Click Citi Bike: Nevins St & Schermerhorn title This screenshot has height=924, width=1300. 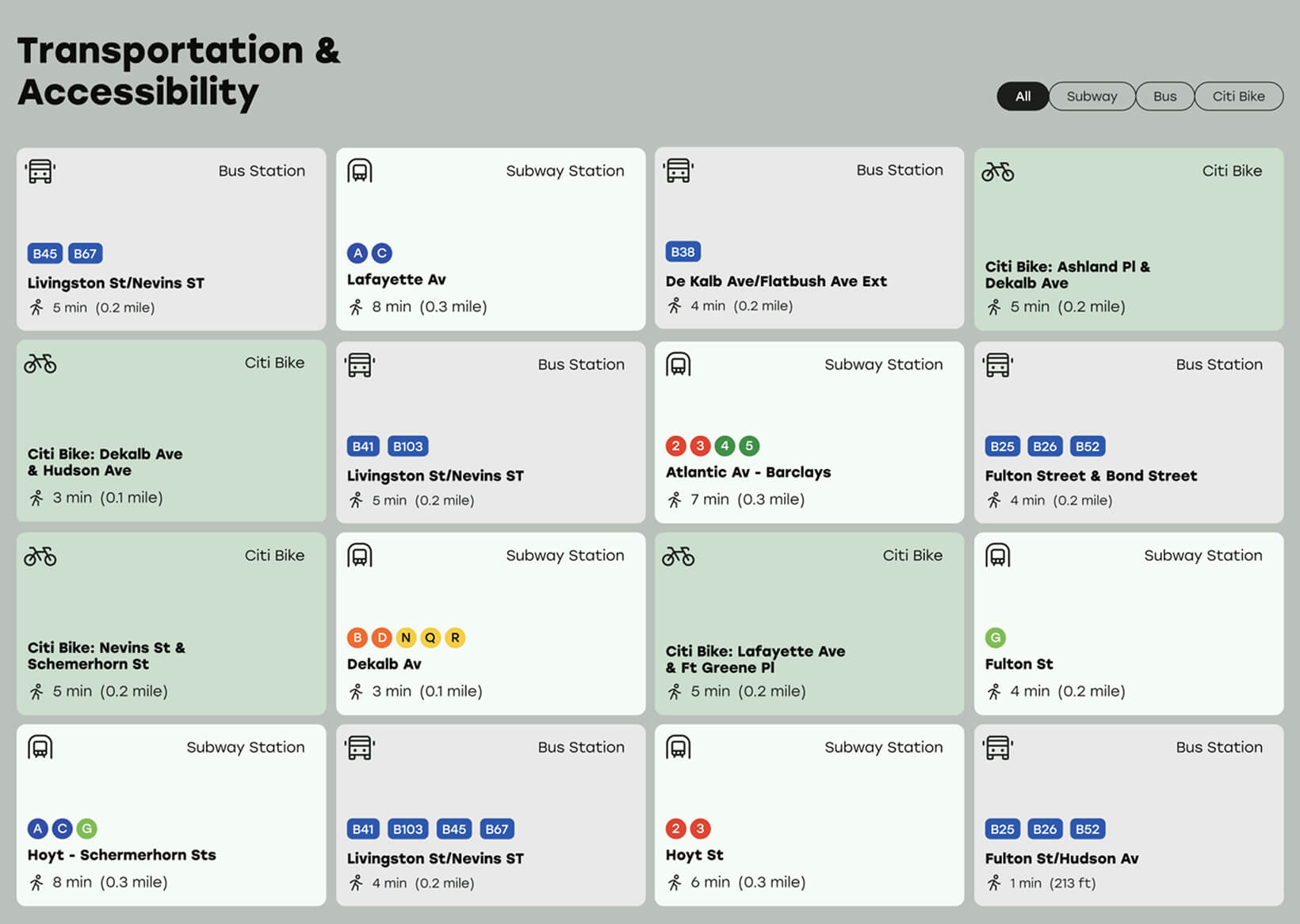(x=106, y=655)
